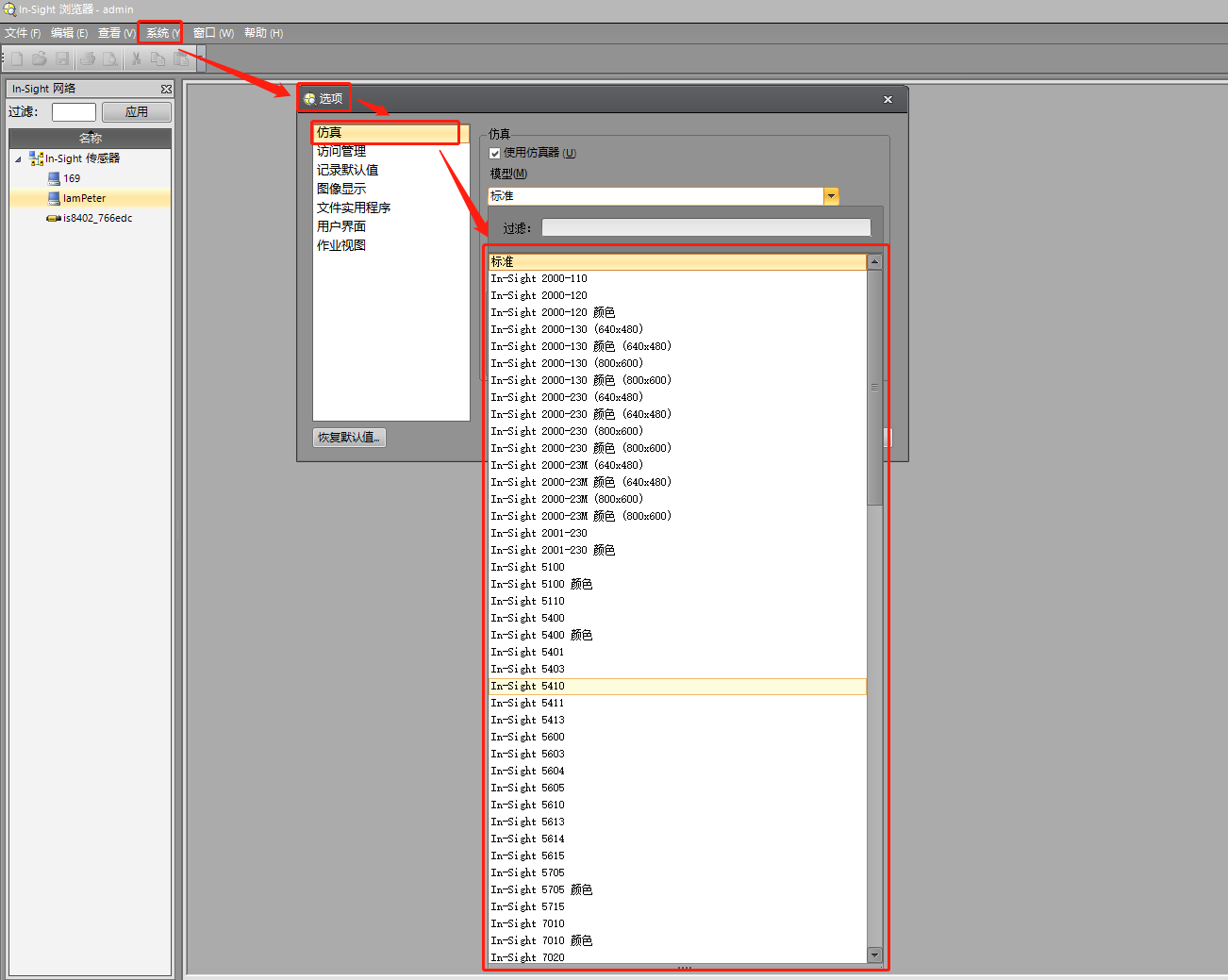Open the 编辑 (E) menu

pos(70,33)
